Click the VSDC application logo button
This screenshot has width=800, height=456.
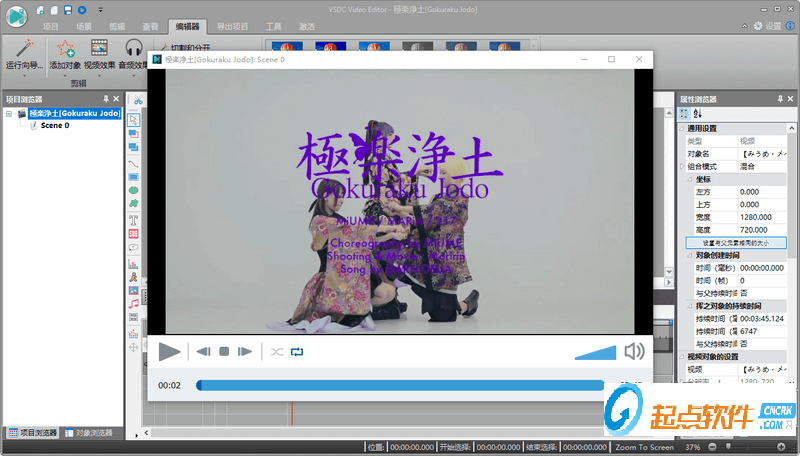point(17,16)
